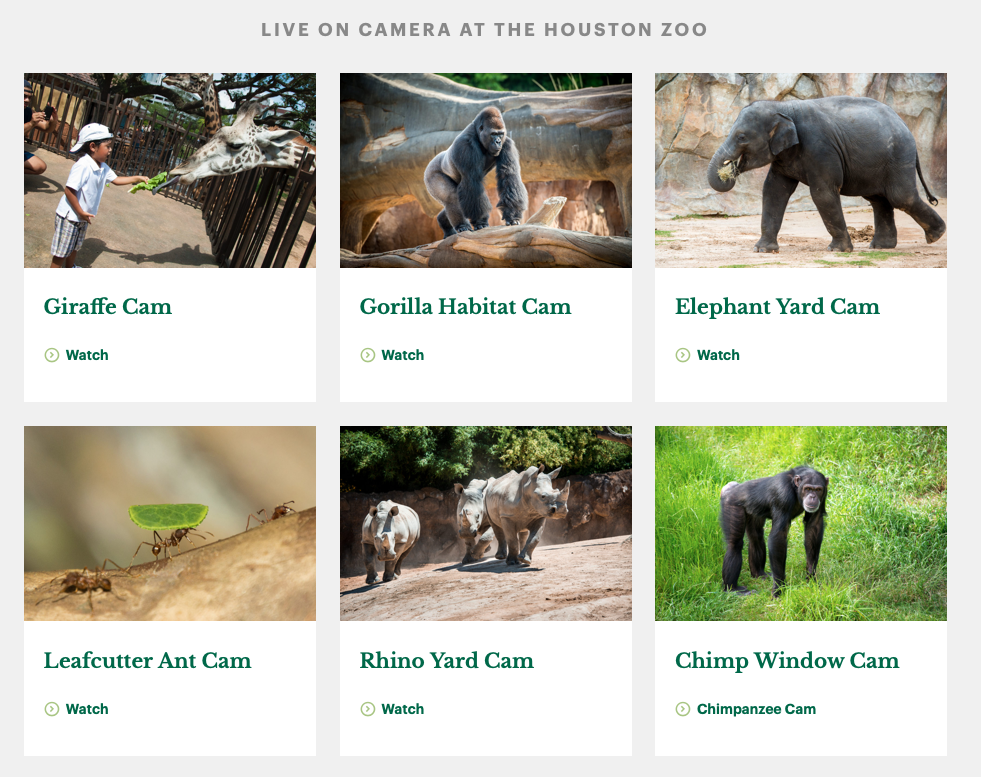Open the giraffe feeding photo thumbnail

[170, 170]
